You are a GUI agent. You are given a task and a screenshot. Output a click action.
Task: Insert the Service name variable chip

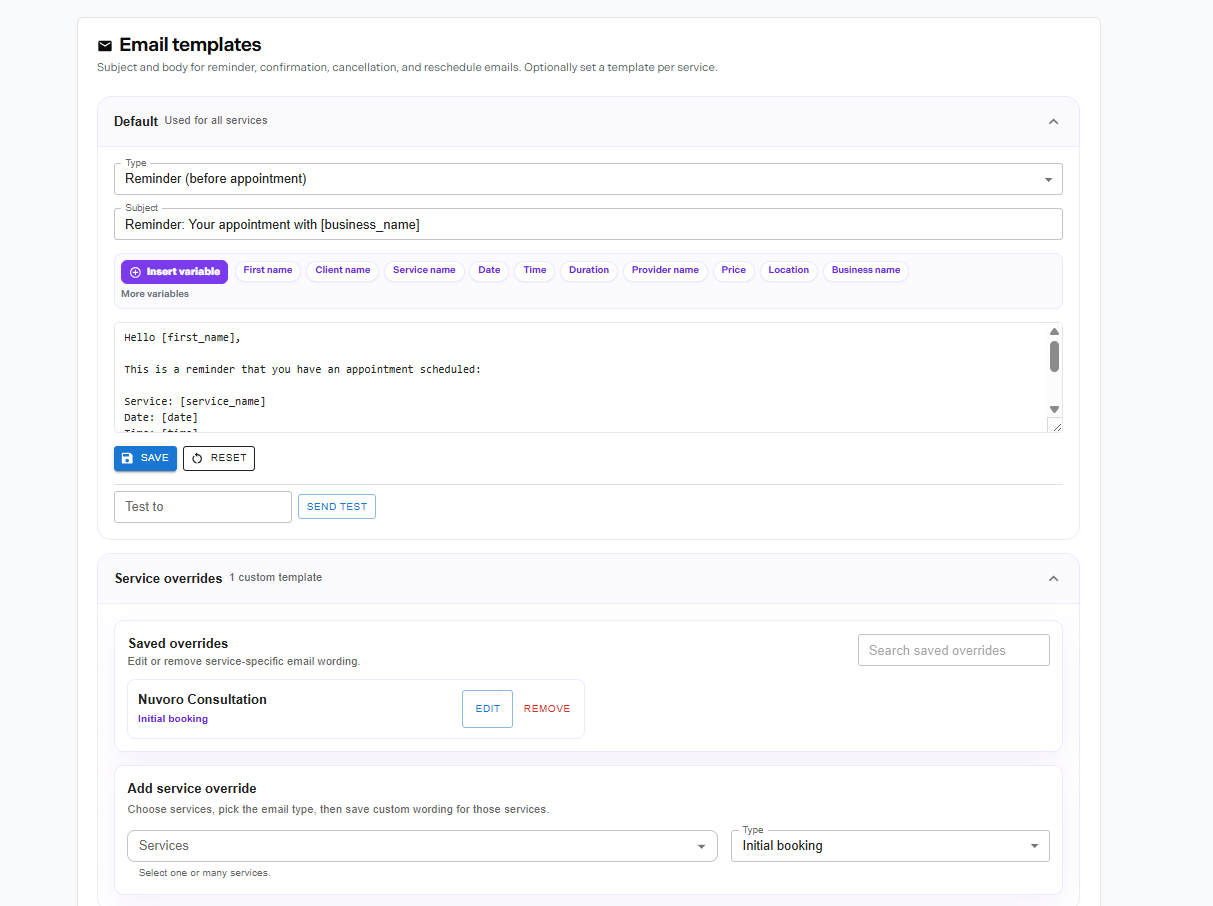pyautogui.click(x=424, y=271)
